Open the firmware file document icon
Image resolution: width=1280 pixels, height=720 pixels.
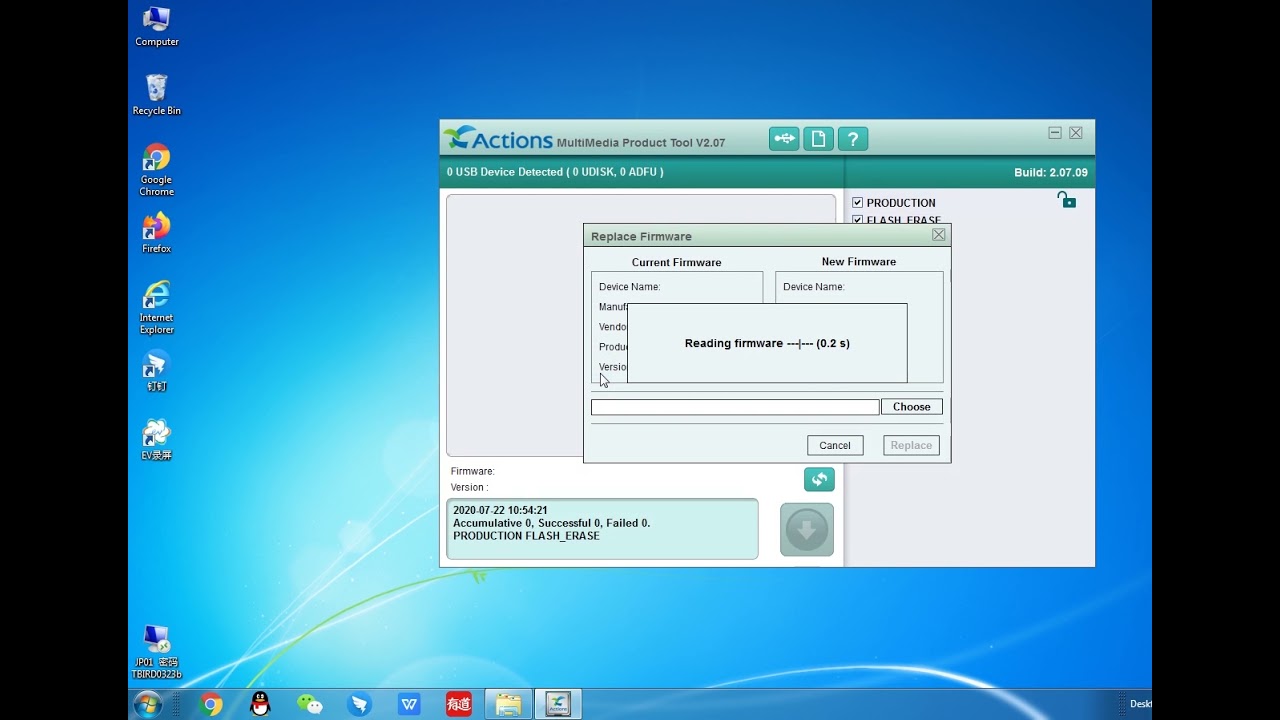(818, 139)
